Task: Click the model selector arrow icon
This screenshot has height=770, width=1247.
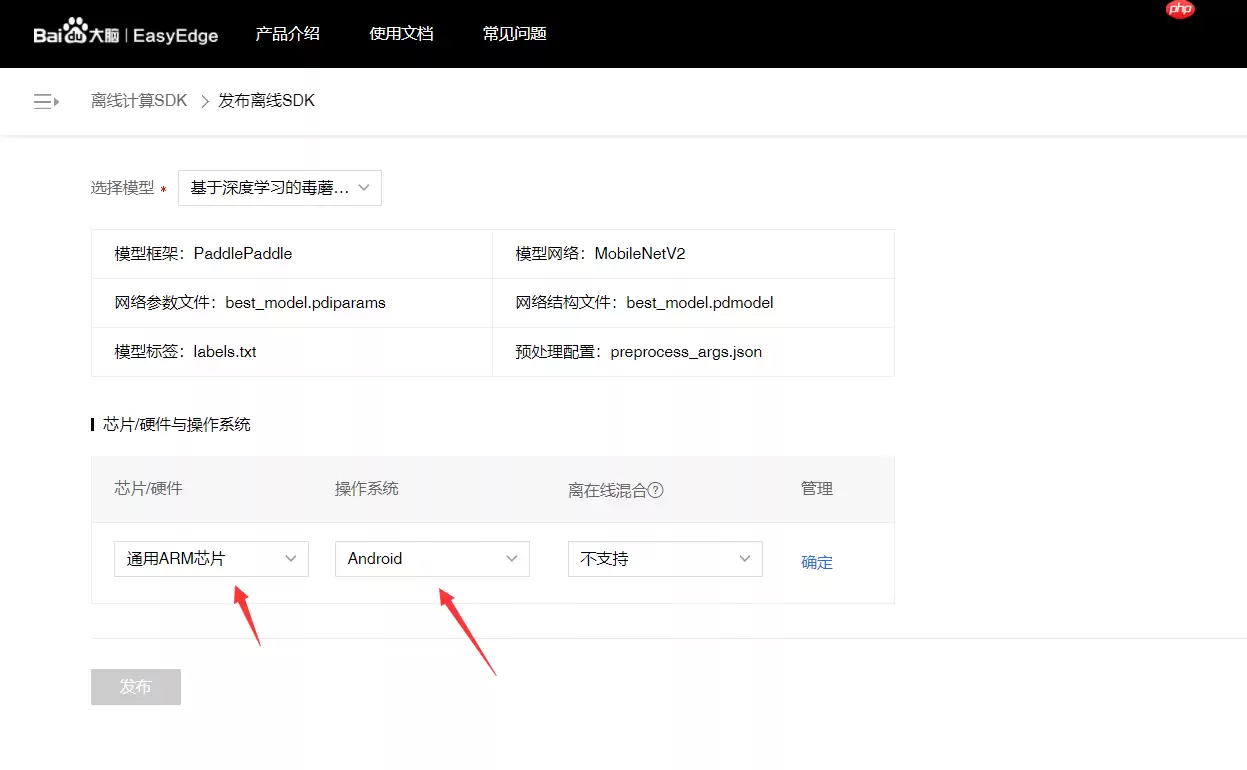Action: point(366,187)
